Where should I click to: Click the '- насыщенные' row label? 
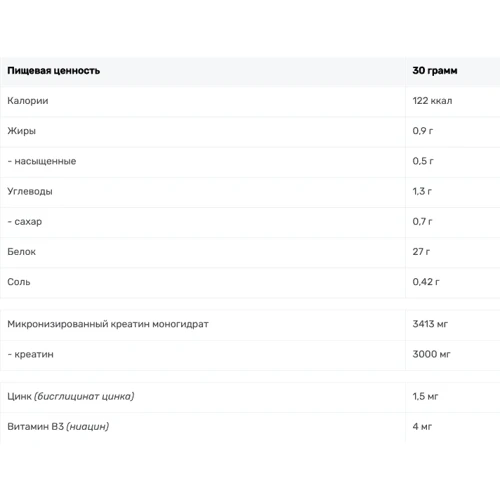tap(42, 161)
